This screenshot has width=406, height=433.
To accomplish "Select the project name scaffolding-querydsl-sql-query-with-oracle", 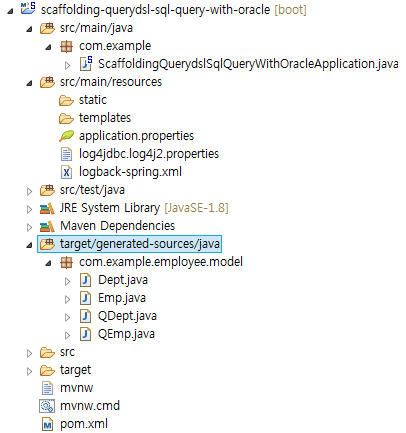I will [x=155, y=10].
